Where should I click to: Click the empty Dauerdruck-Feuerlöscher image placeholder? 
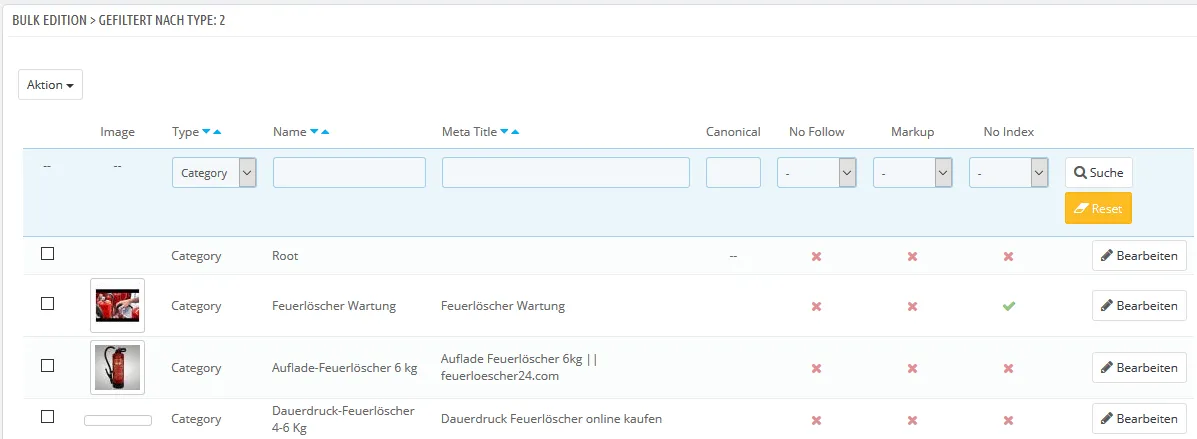(x=118, y=420)
